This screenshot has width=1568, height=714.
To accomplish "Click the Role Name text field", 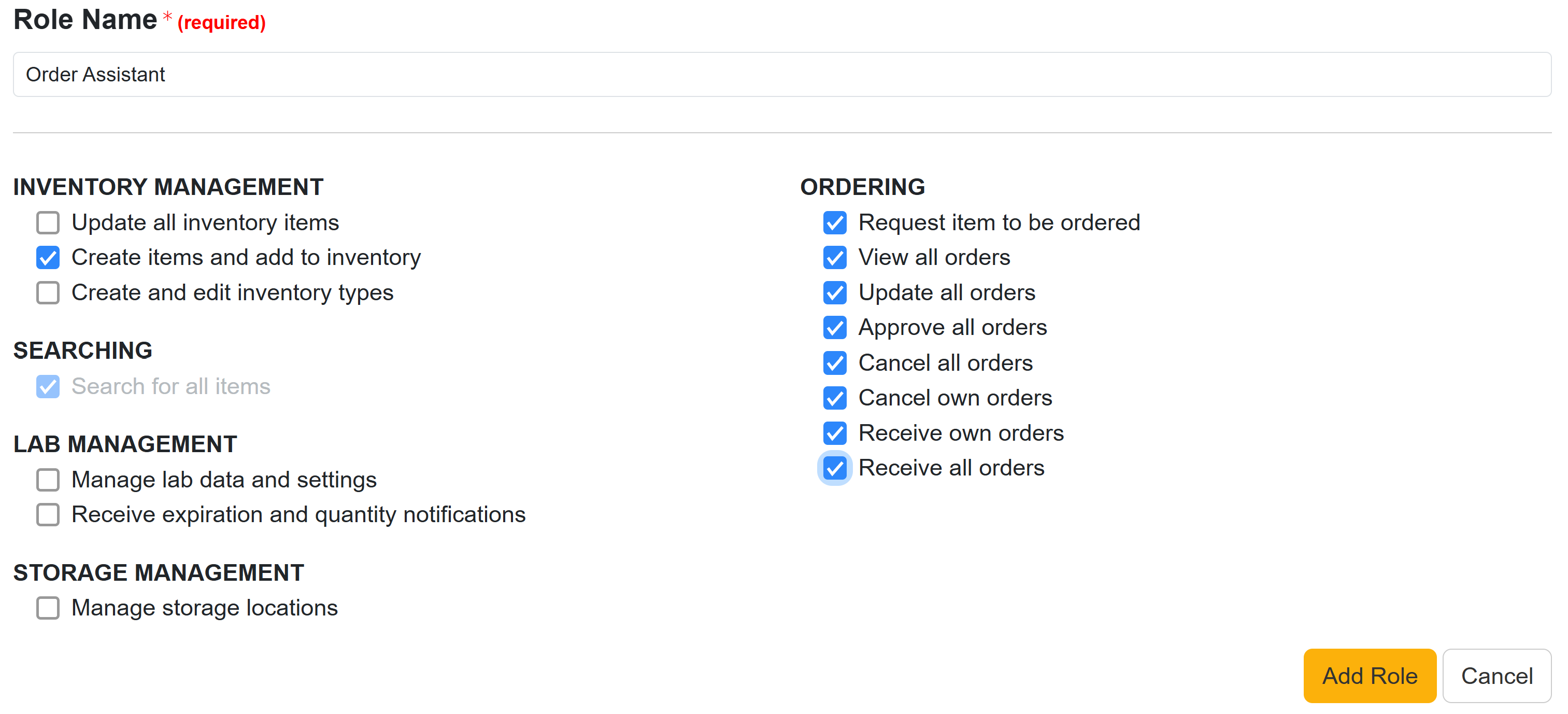I will tap(781, 74).
